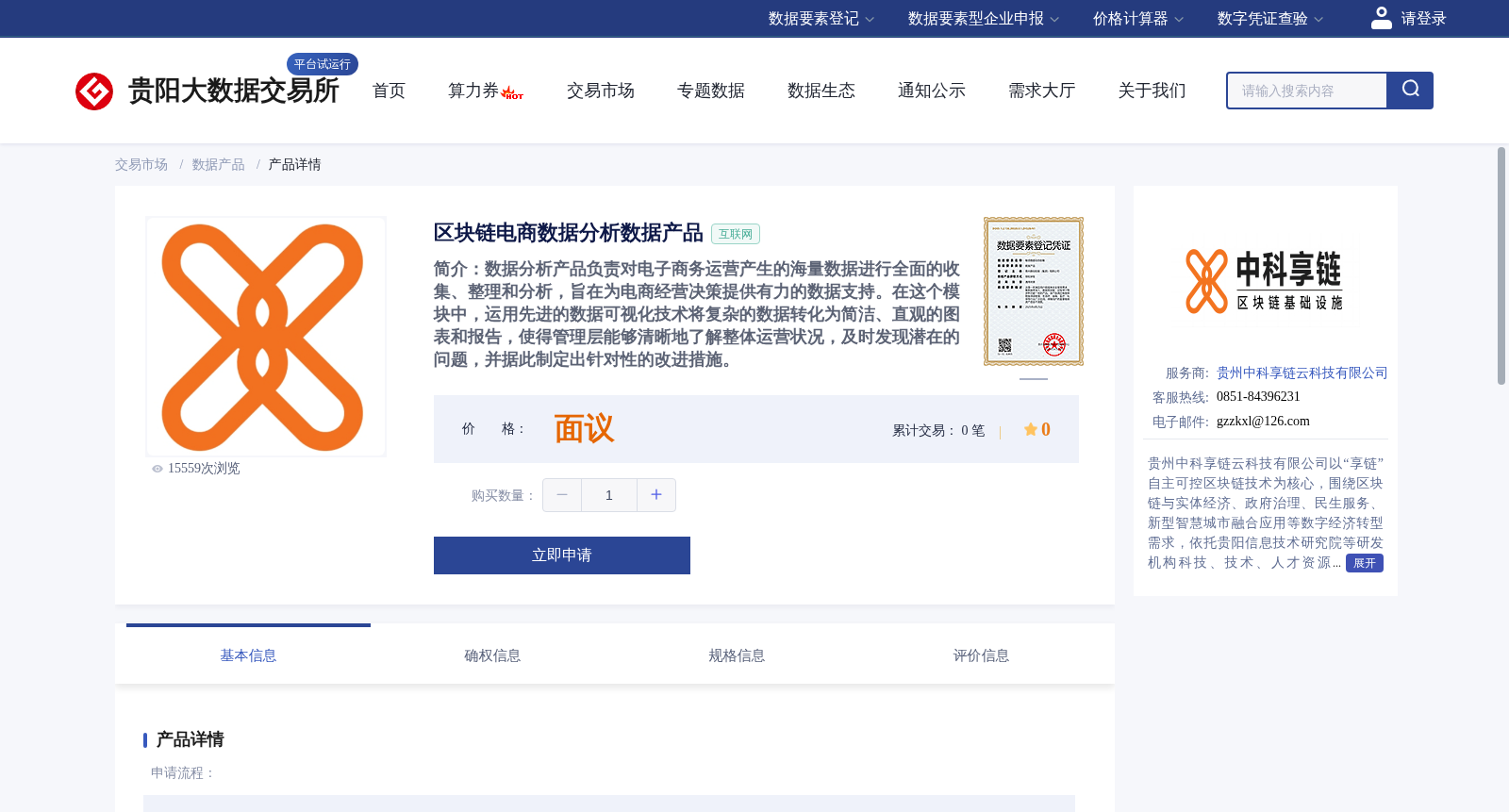This screenshot has width=1509, height=812.
Task: Click 数据产品 breadcrumb link
Action: (x=219, y=165)
